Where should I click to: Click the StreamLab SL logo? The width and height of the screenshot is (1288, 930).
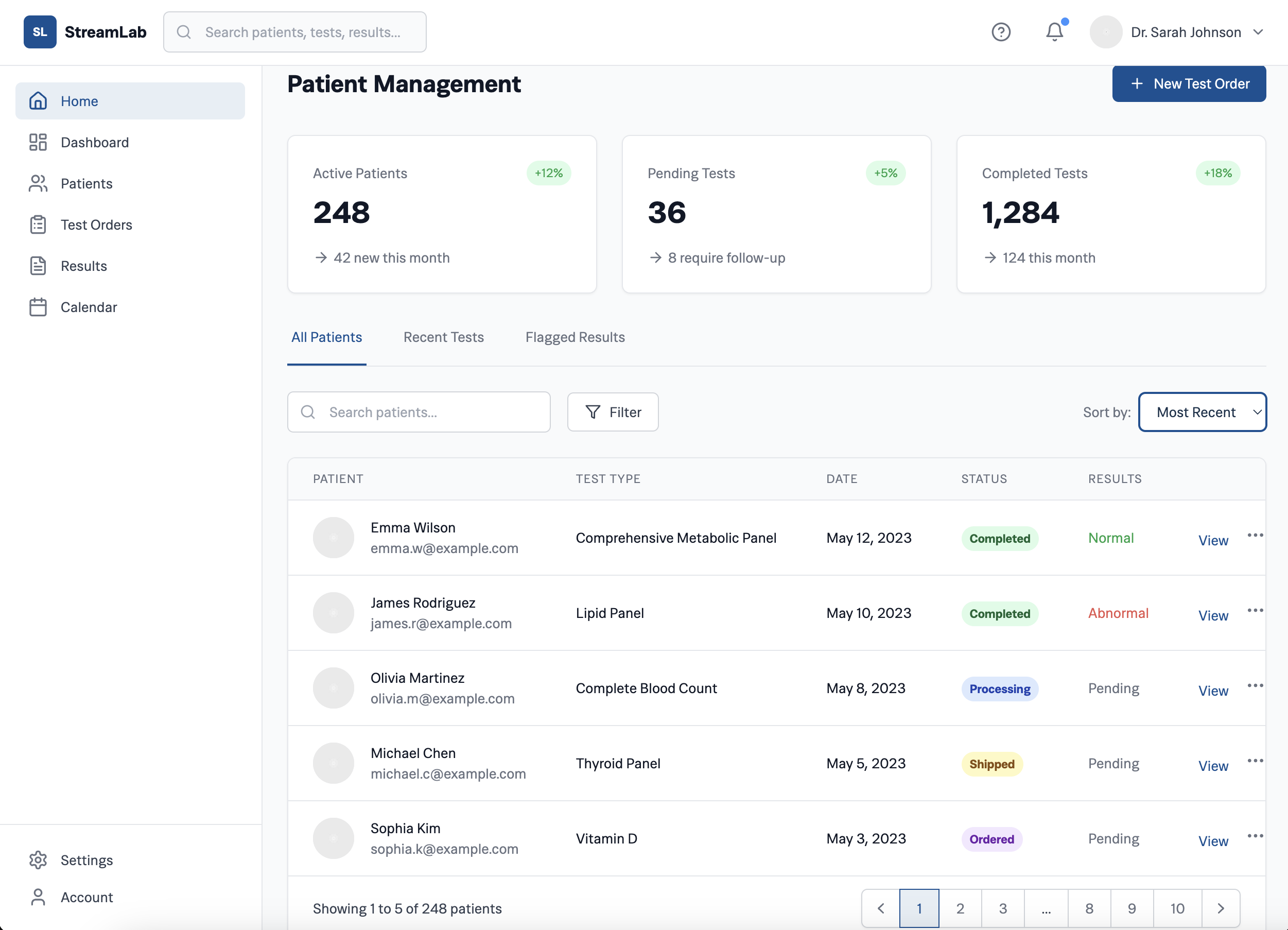40,32
